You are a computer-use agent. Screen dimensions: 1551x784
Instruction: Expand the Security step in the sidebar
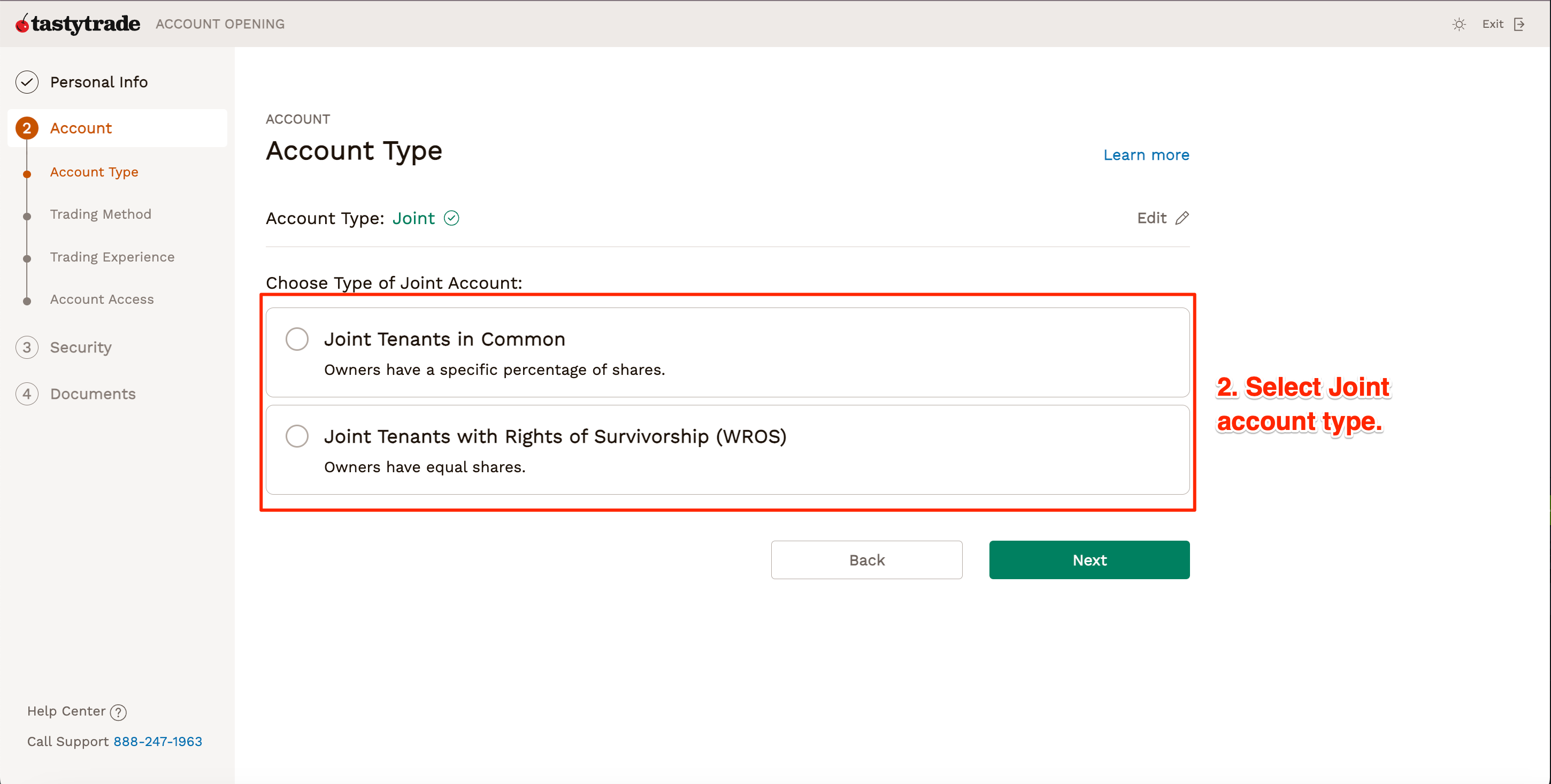click(x=81, y=347)
